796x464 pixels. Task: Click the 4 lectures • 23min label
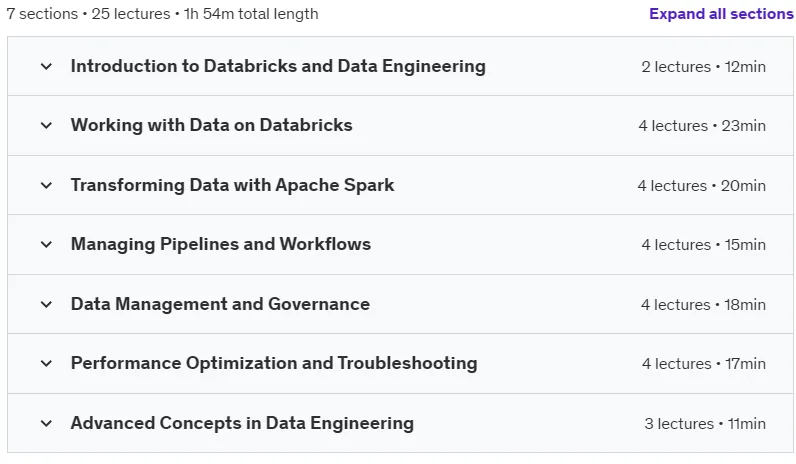pos(702,125)
